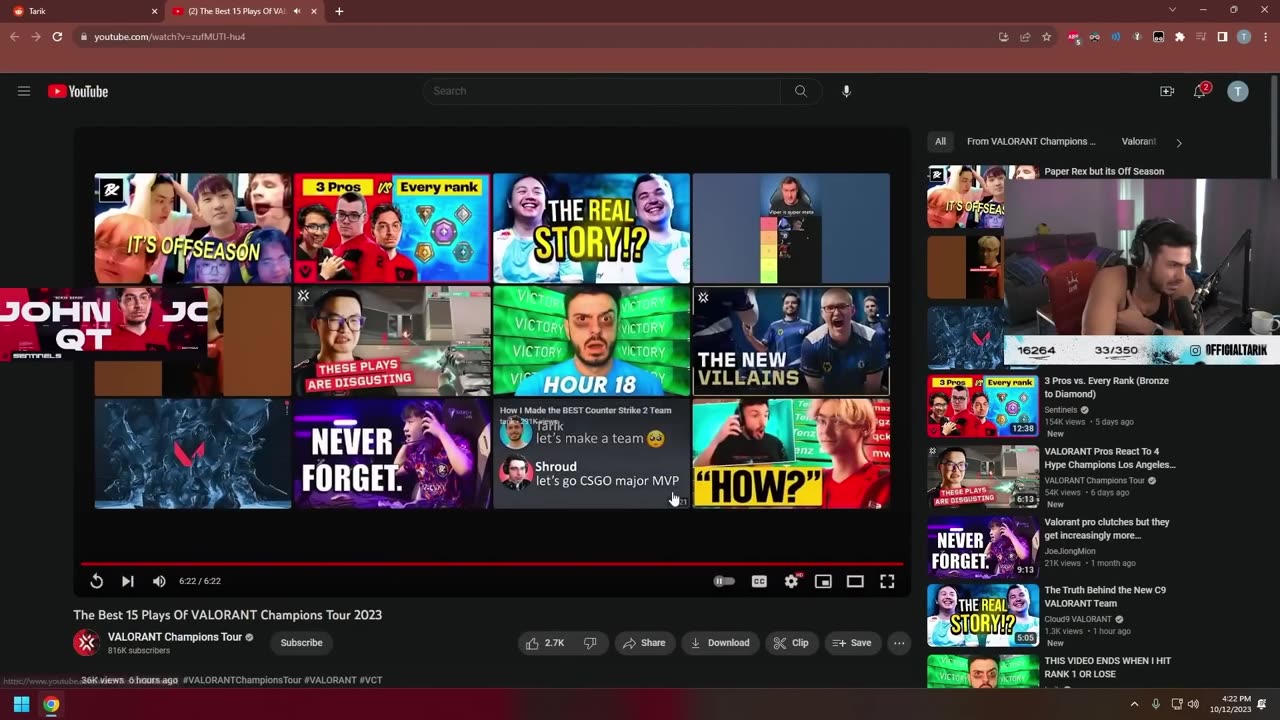1280x720 pixels.
Task: Open the VALORANT Champions Tour channel avatar
Action: [x=86, y=643]
